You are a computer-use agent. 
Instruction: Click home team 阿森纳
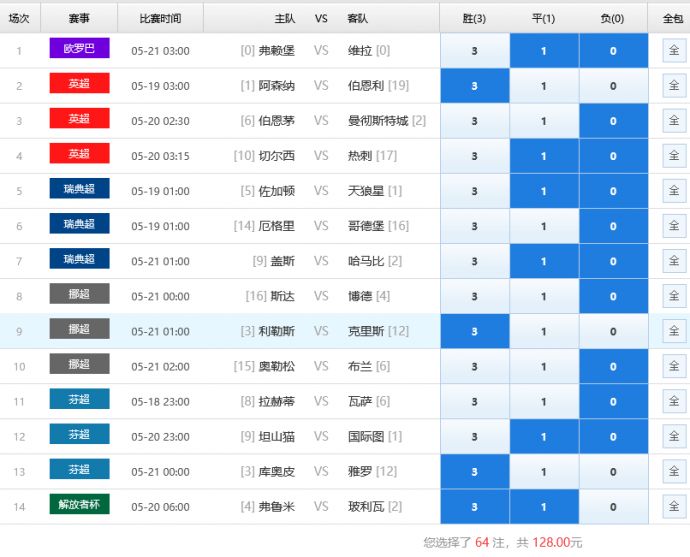click(276, 86)
